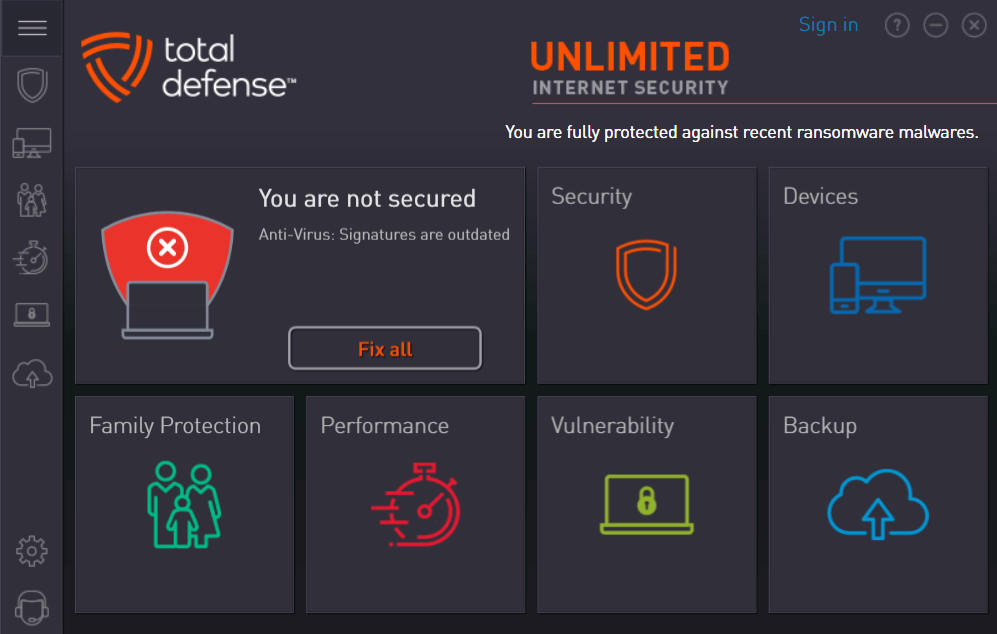Open the Family Protection sidebar icon

point(32,200)
